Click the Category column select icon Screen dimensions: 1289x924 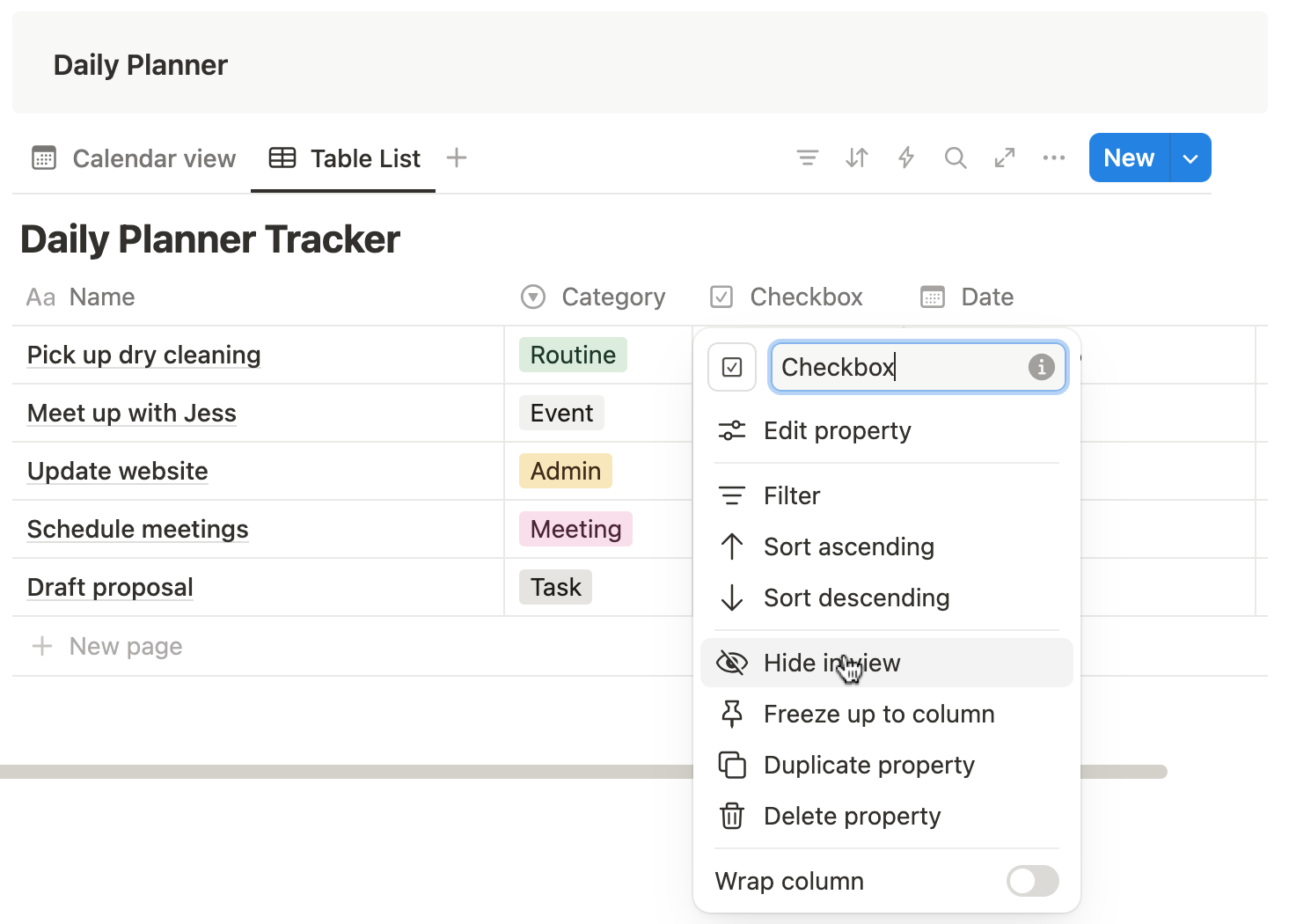[x=533, y=297]
